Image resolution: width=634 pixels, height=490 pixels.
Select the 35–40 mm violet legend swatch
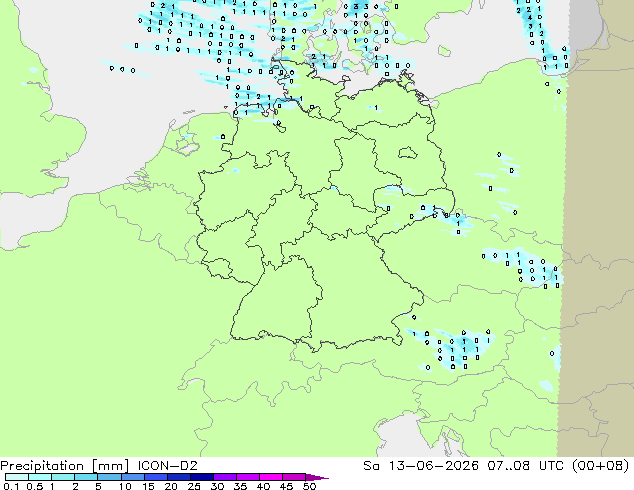[x=248, y=477]
